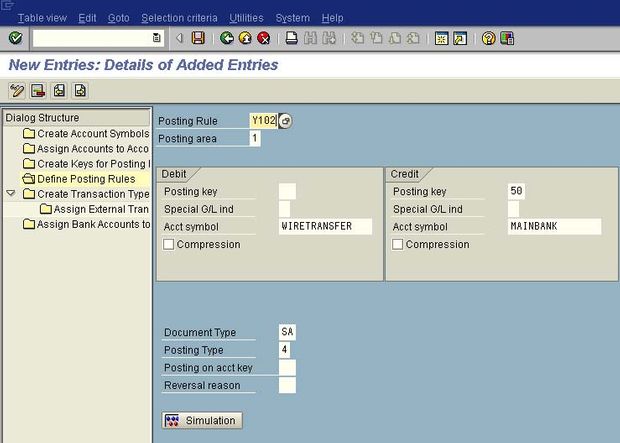The image size is (620, 443).
Task: Open the Goto menu
Action: point(119,18)
